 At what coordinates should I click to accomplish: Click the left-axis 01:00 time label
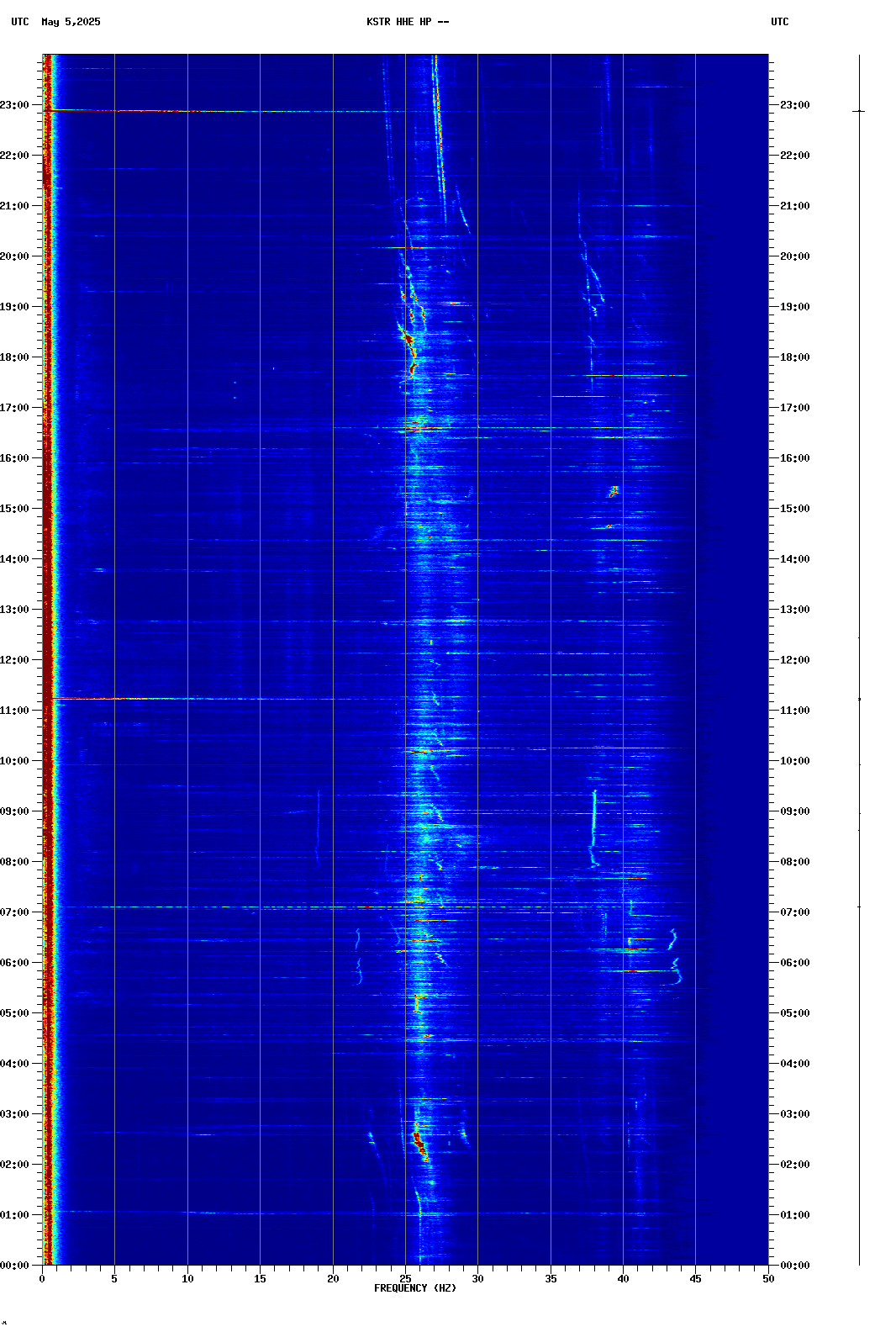(14, 1215)
